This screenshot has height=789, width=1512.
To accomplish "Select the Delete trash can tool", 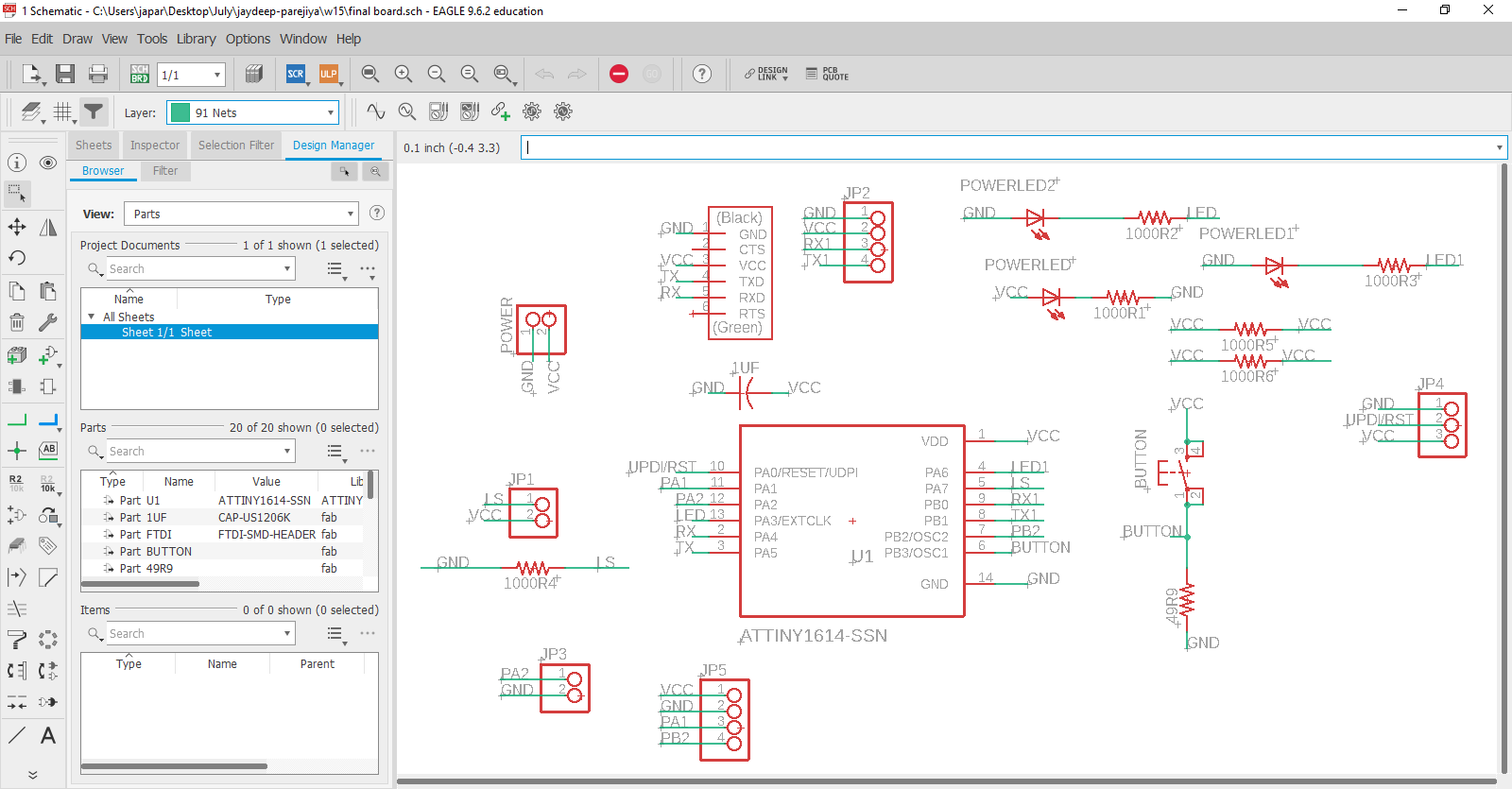I will click(x=17, y=322).
